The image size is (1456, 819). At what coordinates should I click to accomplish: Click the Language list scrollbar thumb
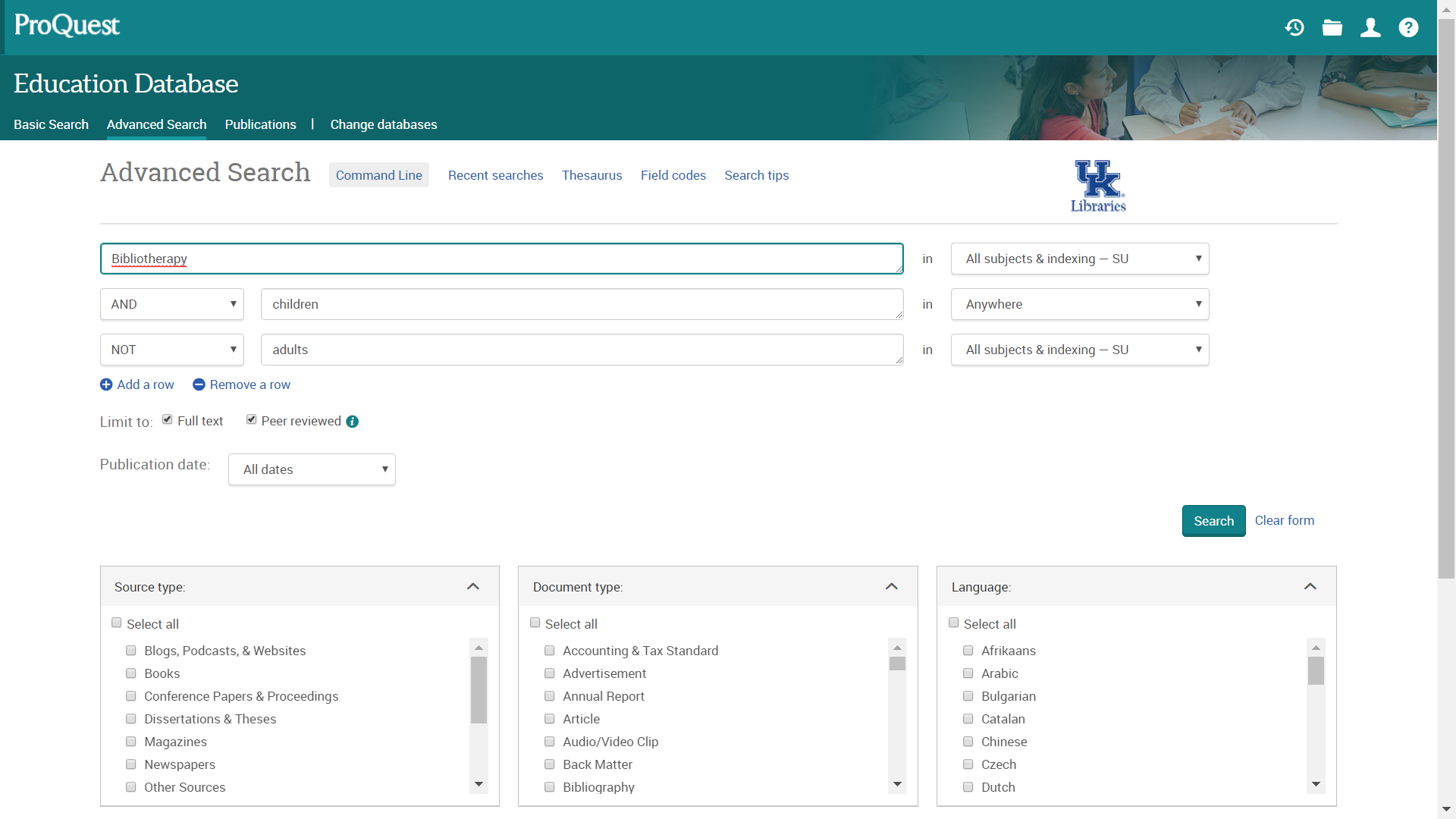pyautogui.click(x=1316, y=670)
